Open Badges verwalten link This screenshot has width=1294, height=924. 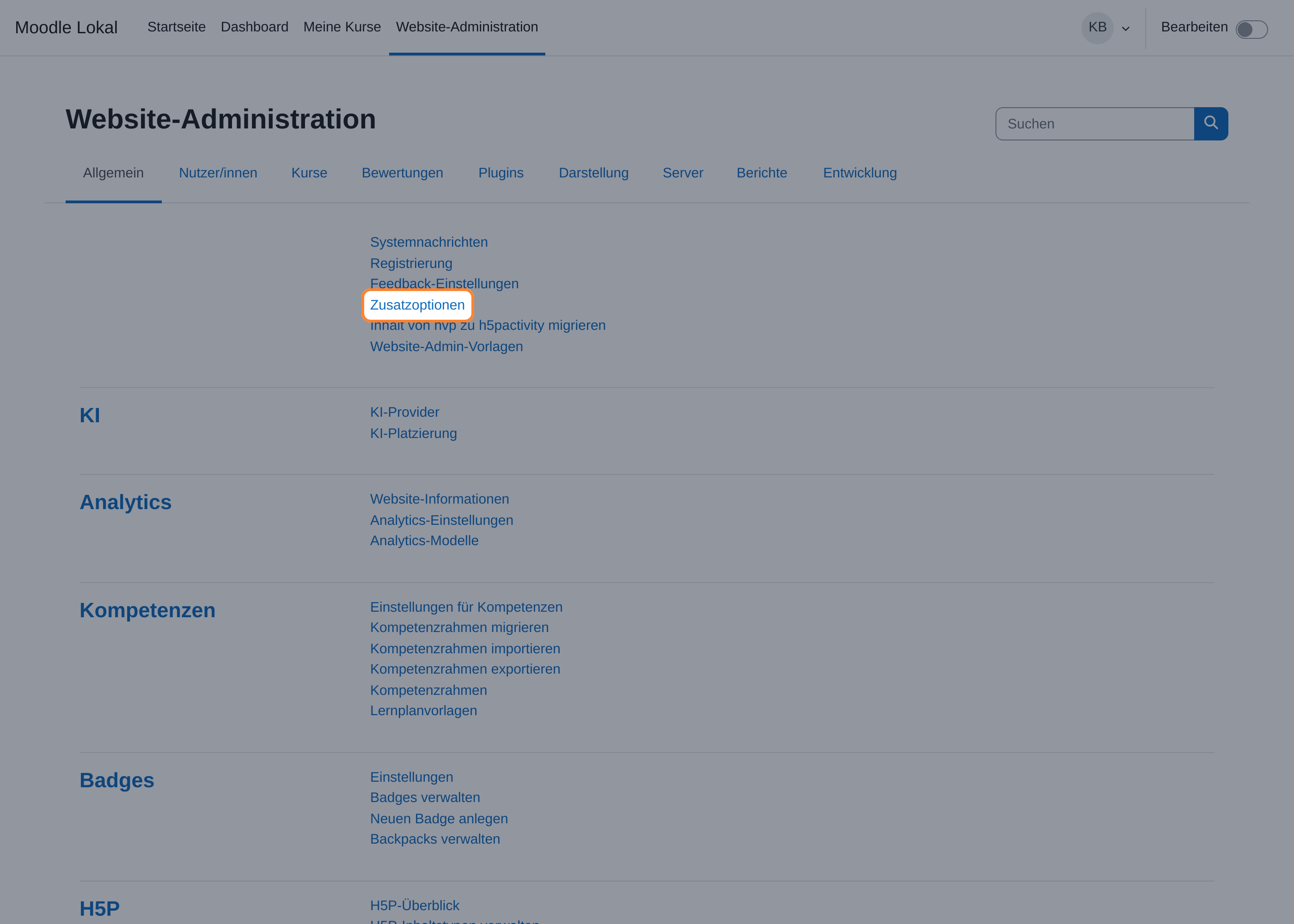tap(425, 798)
